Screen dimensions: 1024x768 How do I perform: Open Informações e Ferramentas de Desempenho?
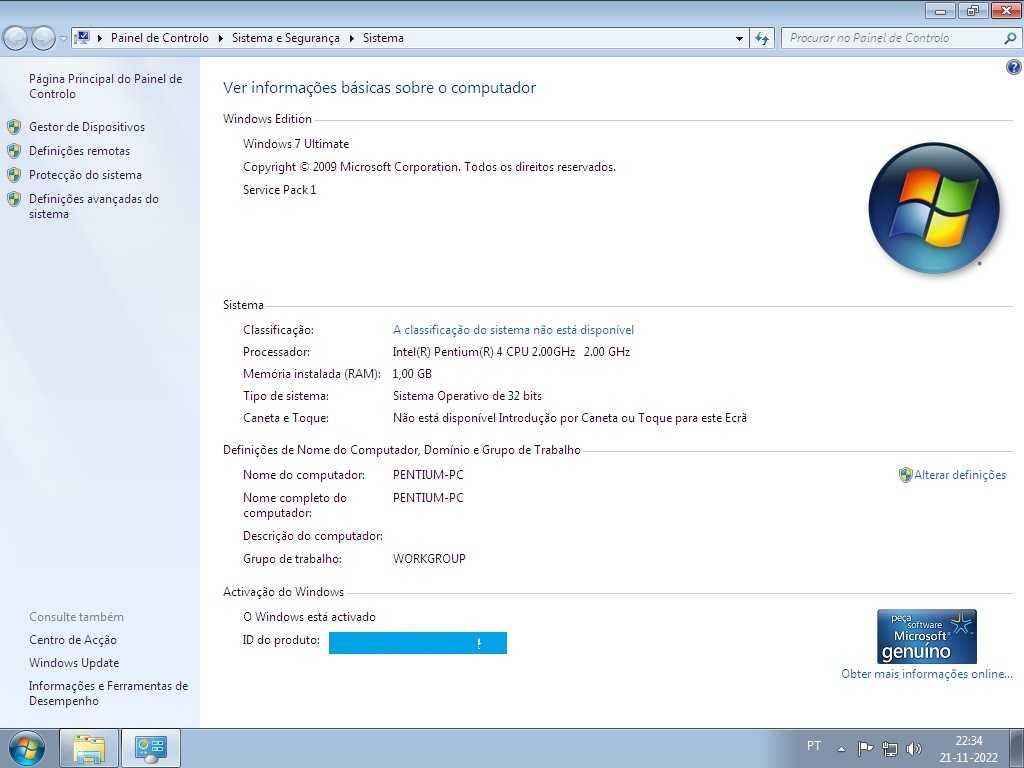pos(108,693)
